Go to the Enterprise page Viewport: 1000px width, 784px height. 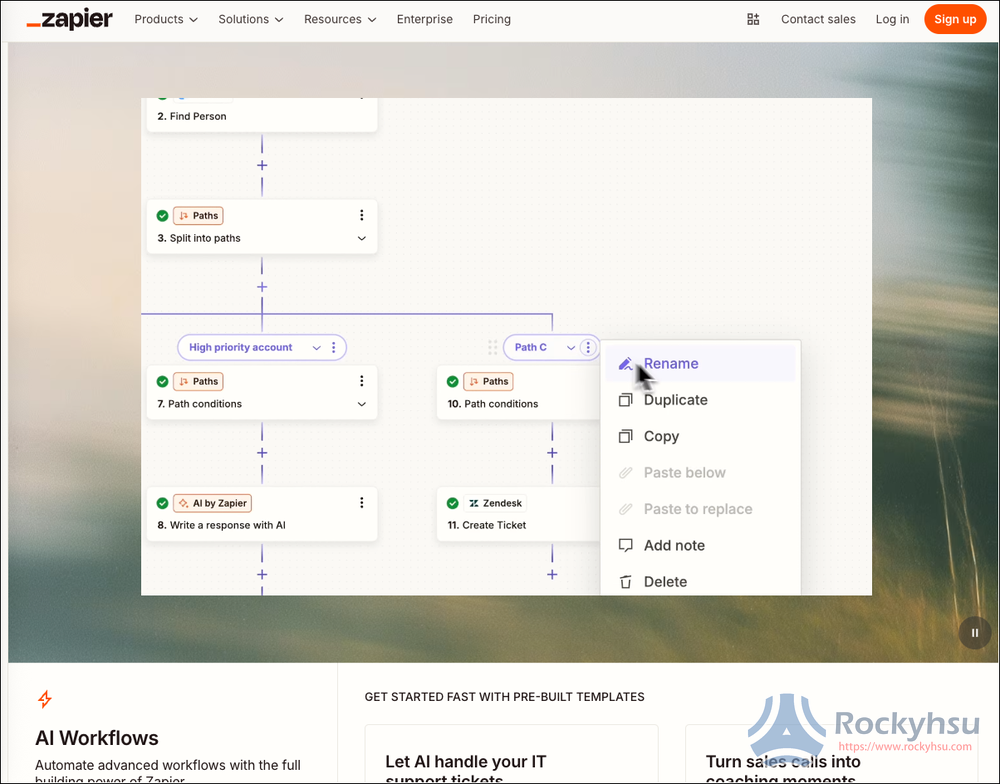(x=425, y=19)
